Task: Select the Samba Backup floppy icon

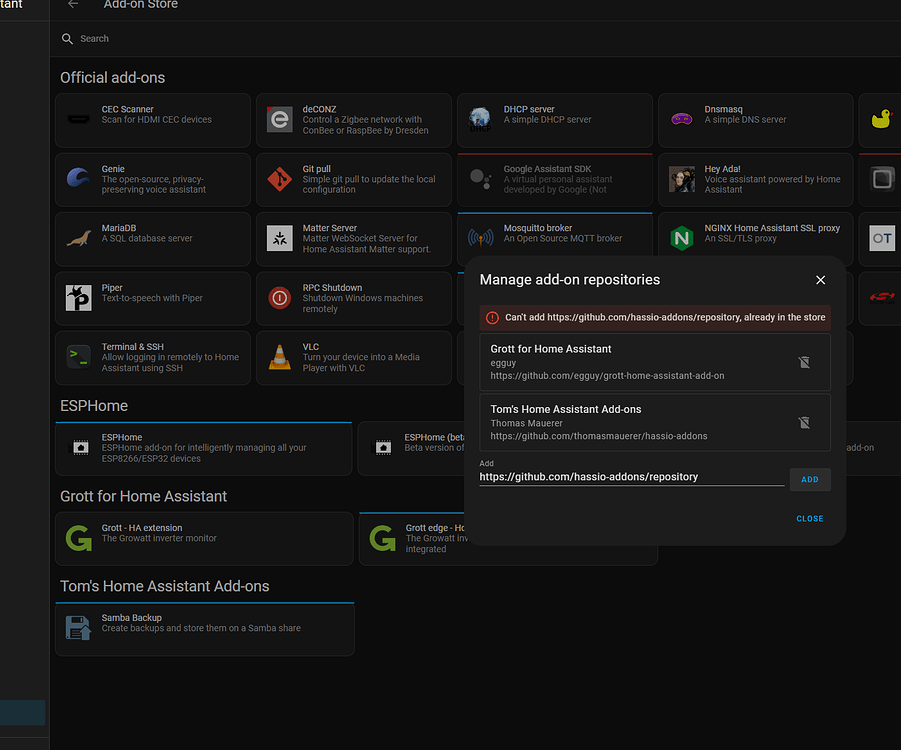Action: (x=78, y=628)
